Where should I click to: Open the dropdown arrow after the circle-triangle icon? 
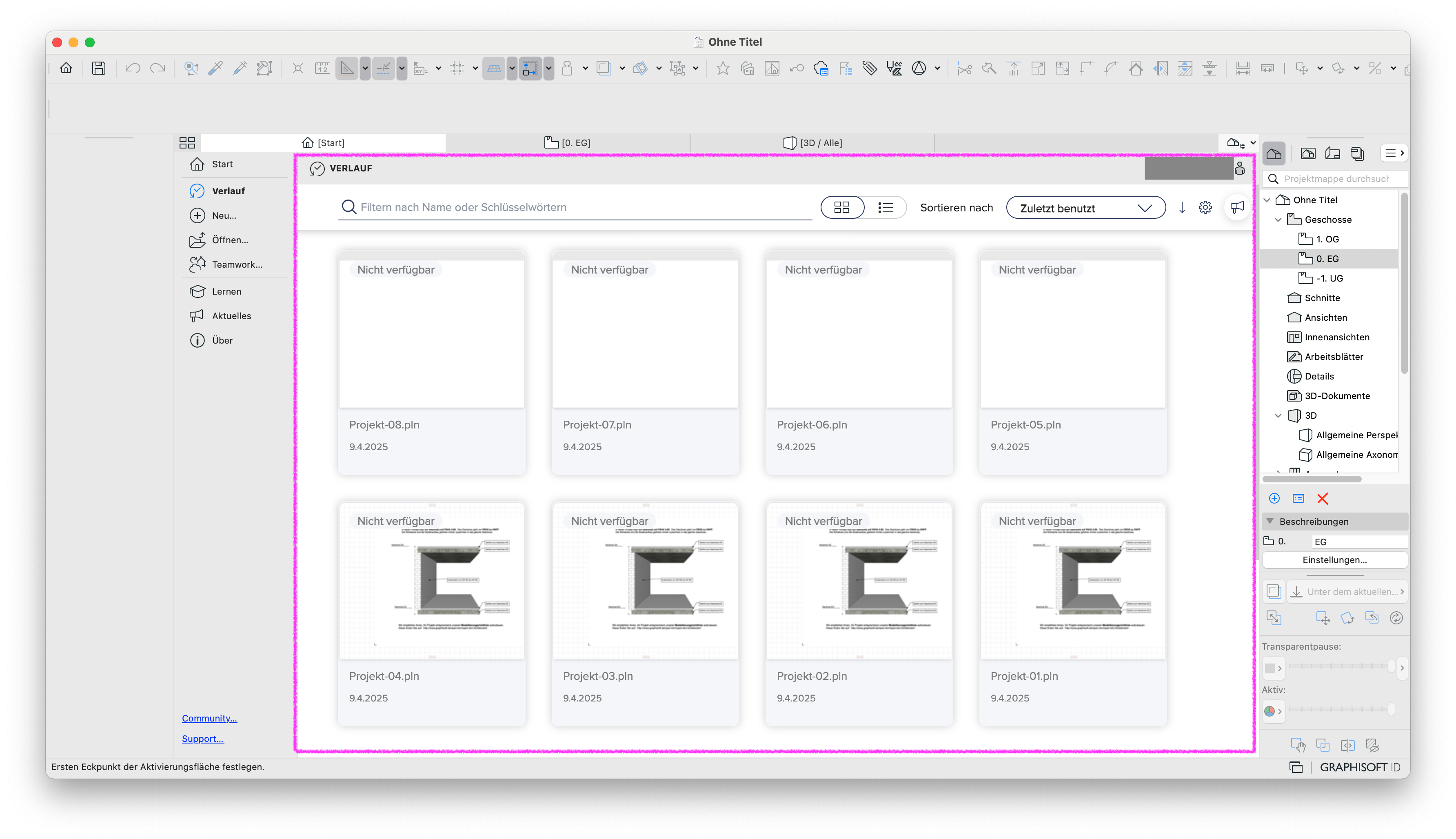[x=937, y=68]
